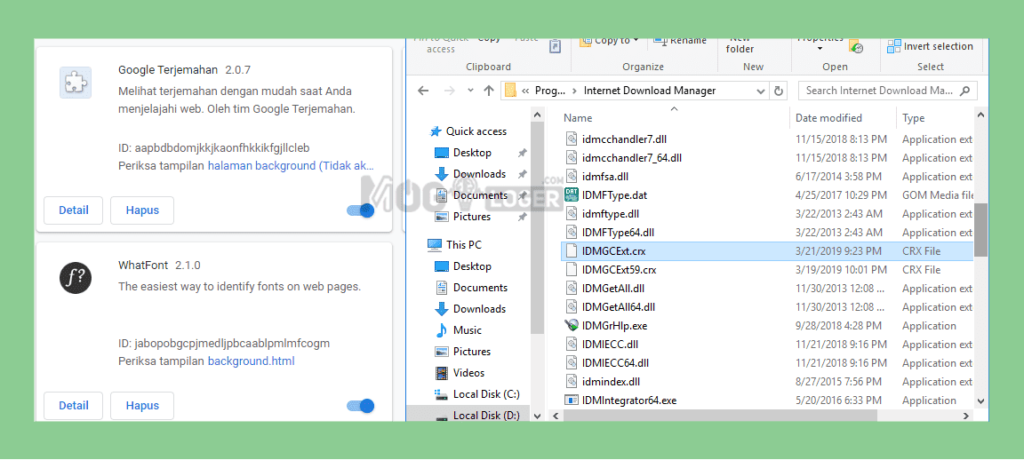Image resolution: width=1024 pixels, height=460 pixels.
Task: Open the background.html link
Action: point(251,361)
